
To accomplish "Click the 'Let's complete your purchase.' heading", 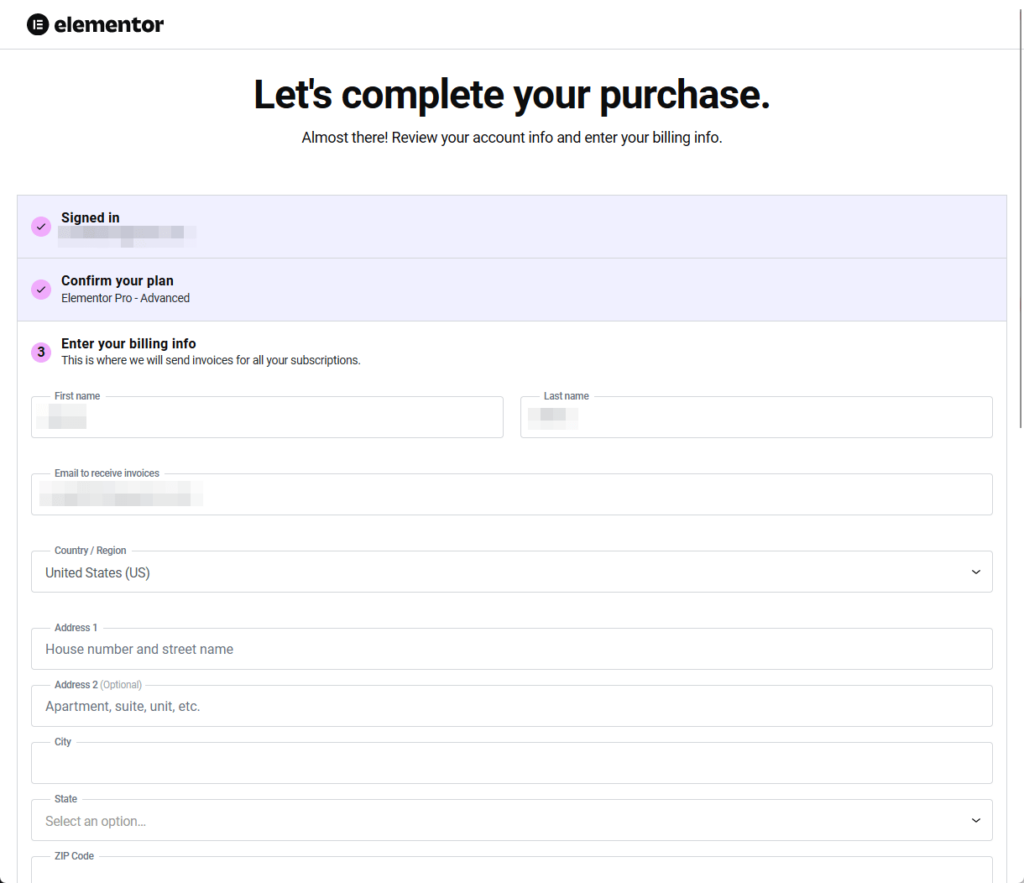I will pos(512,95).
